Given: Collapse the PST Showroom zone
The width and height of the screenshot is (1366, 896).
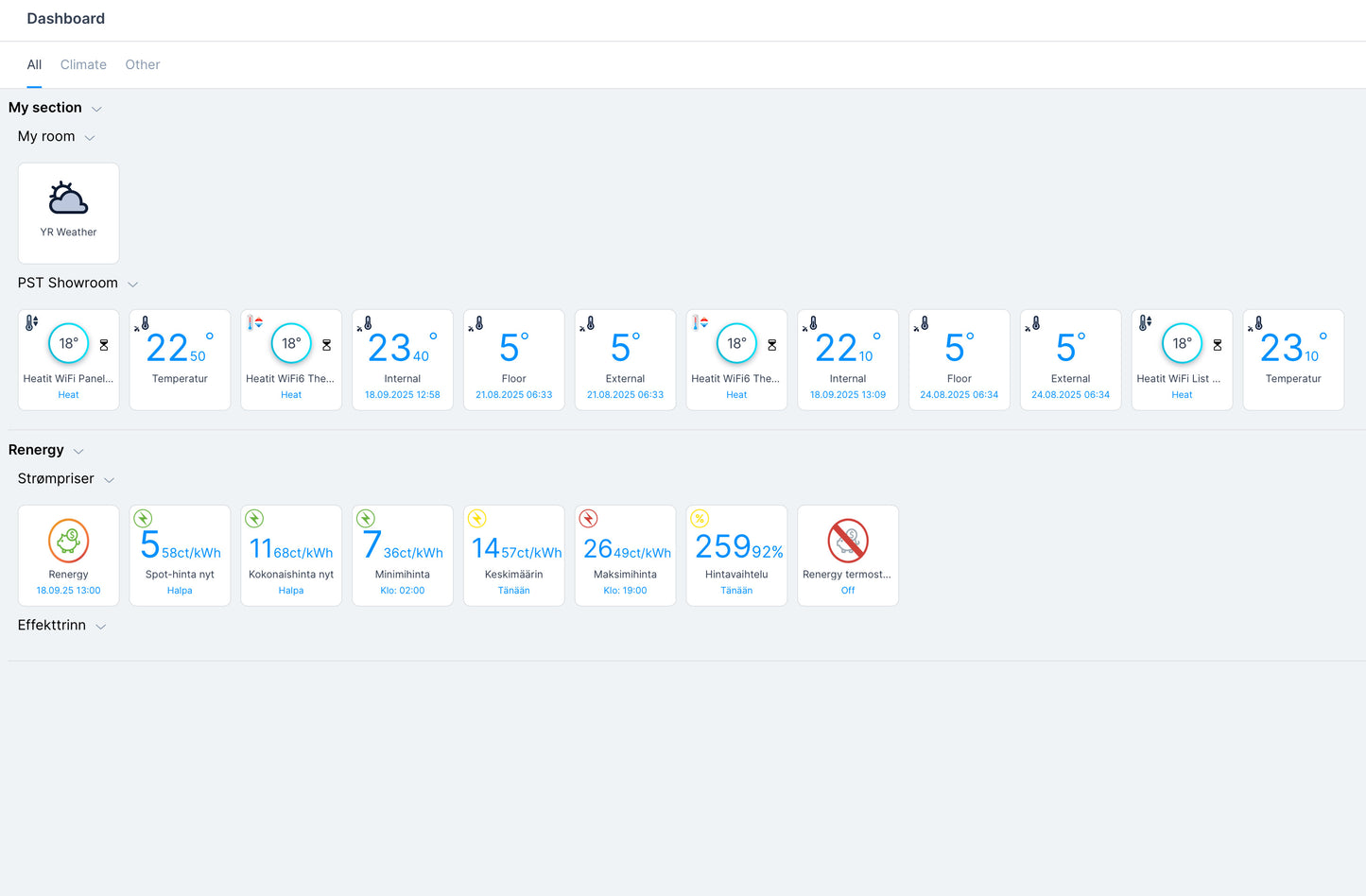Looking at the screenshot, I should (x=132, y=284).
